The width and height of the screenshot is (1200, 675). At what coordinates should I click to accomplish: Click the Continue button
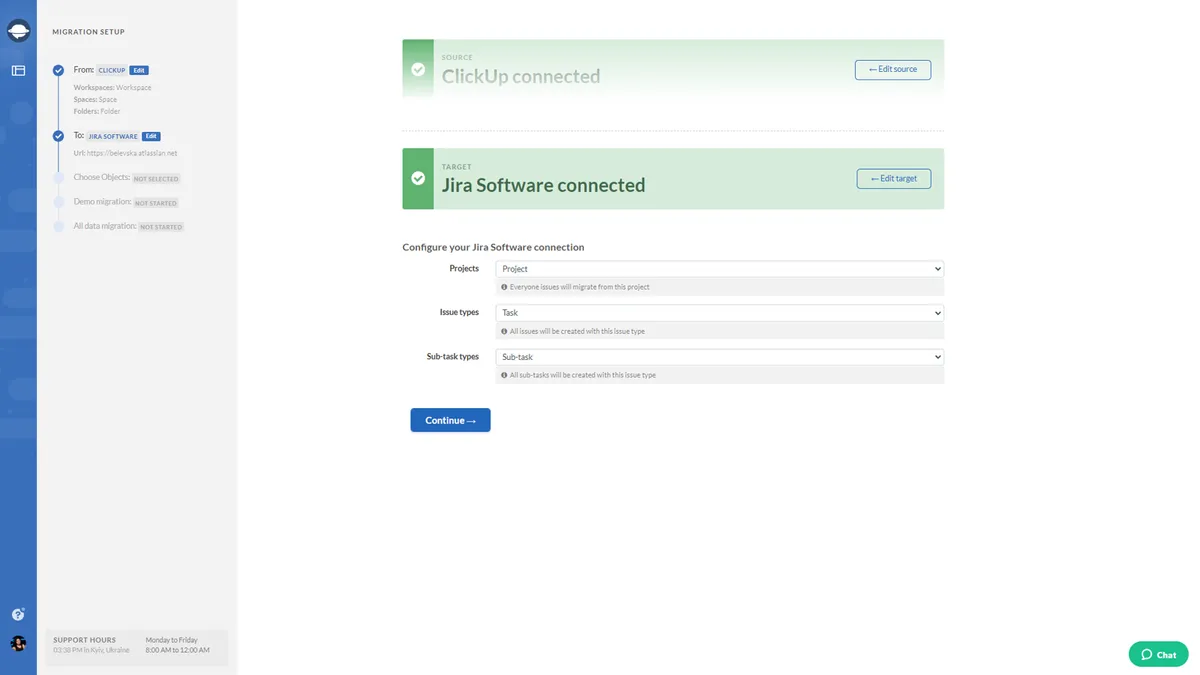450,420
